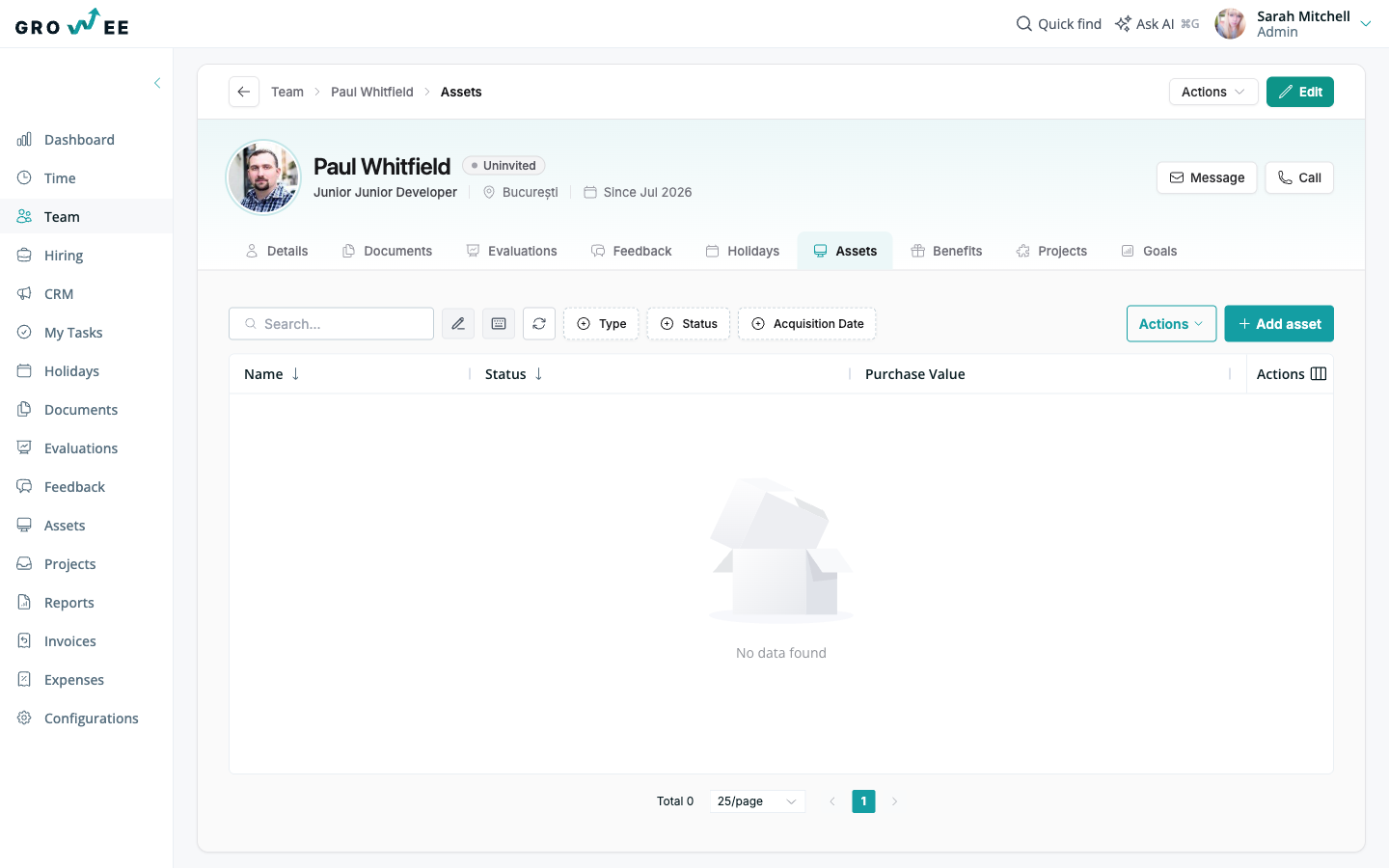Go to next page arrow

[x=895, y=801]
